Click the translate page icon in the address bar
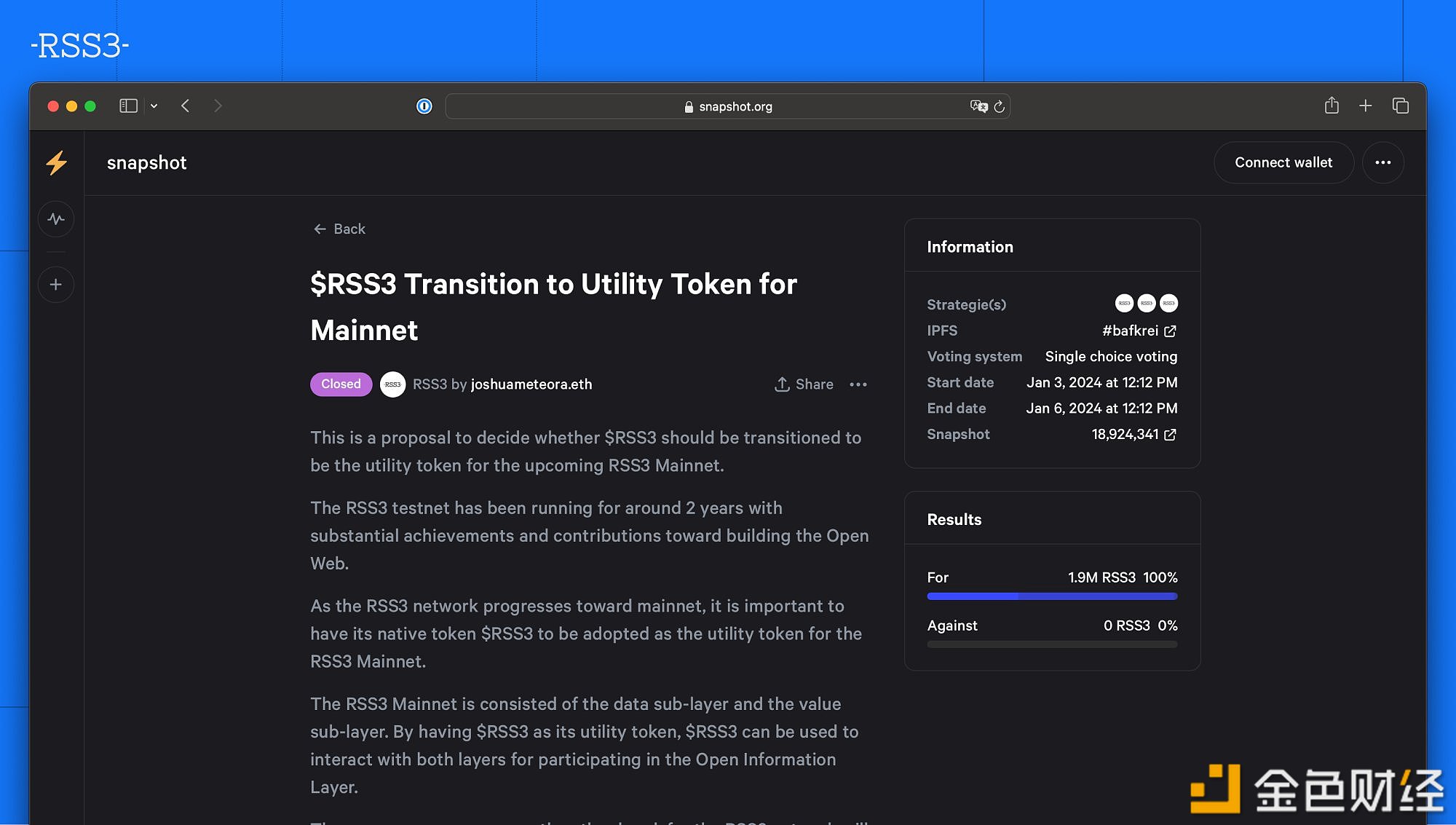Screen dimensions: 1456x825 pyautogui.click(x=978, y=106)
